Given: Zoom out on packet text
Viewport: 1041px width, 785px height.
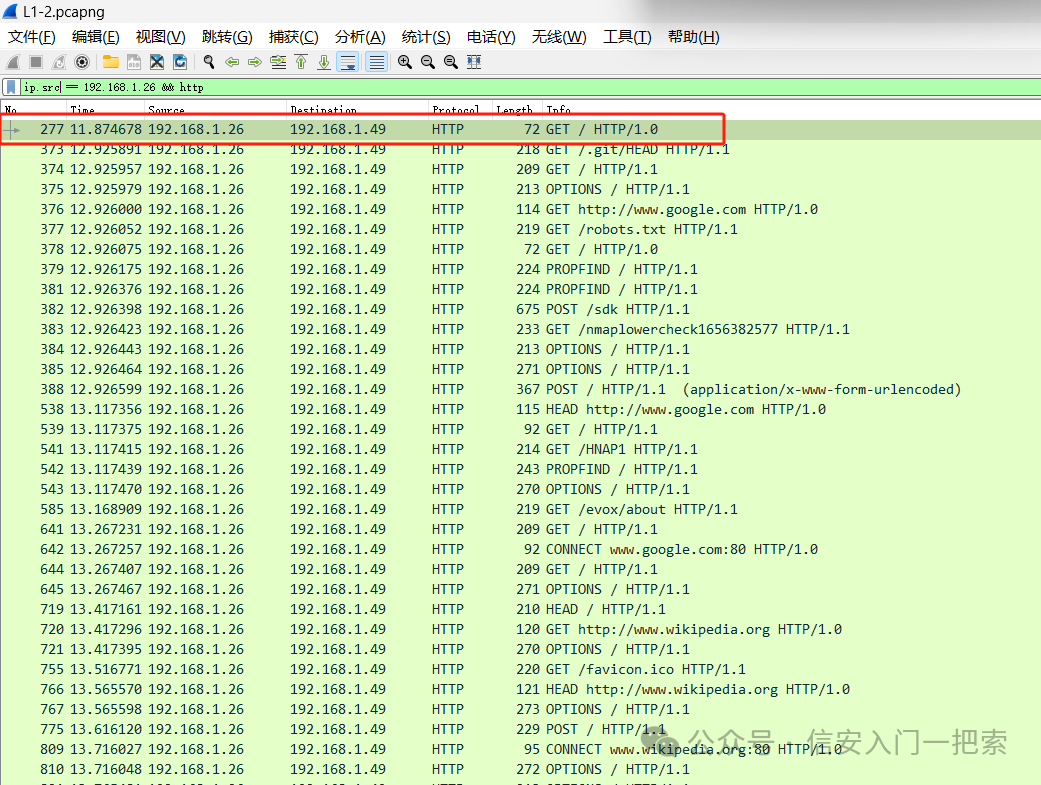Looking at the screenshot, I should click(x=428, y=62).
